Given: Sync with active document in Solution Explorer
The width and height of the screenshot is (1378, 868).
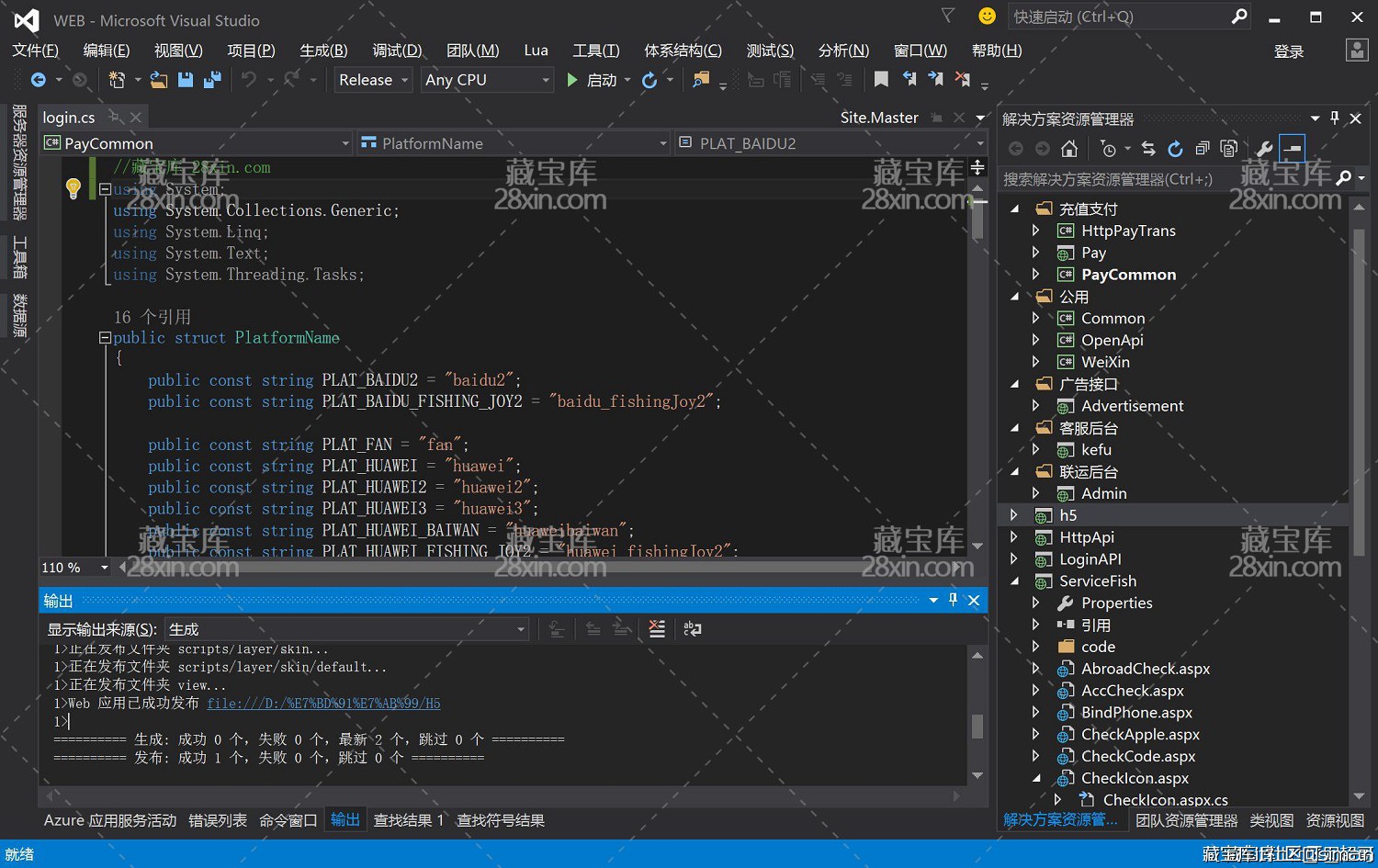Looking at the screenshot, I should 1148,149.
